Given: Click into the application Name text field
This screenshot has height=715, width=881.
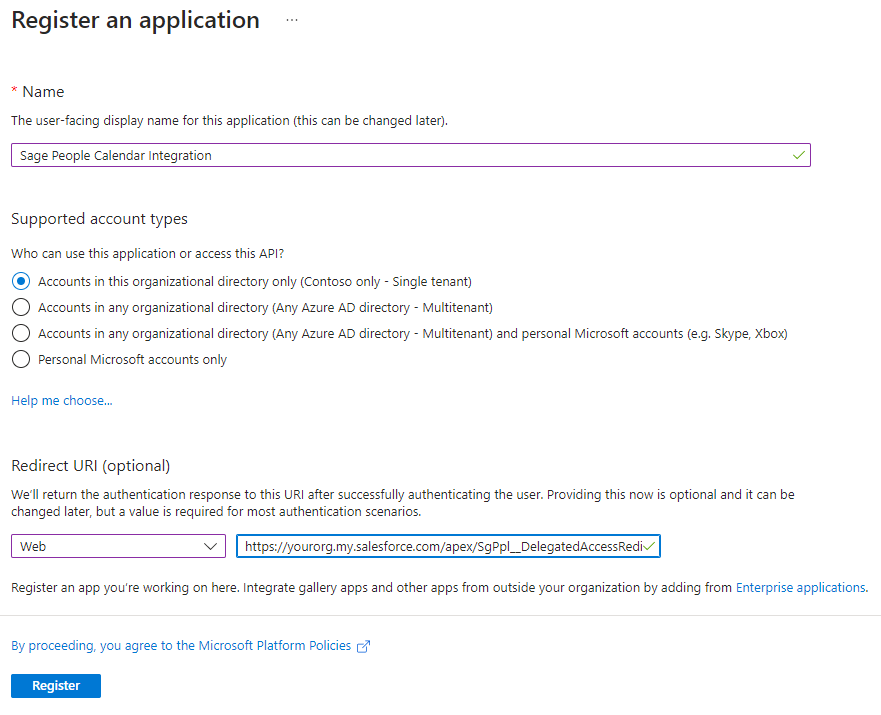Looking at the screenshot, I should coord(400,155).
